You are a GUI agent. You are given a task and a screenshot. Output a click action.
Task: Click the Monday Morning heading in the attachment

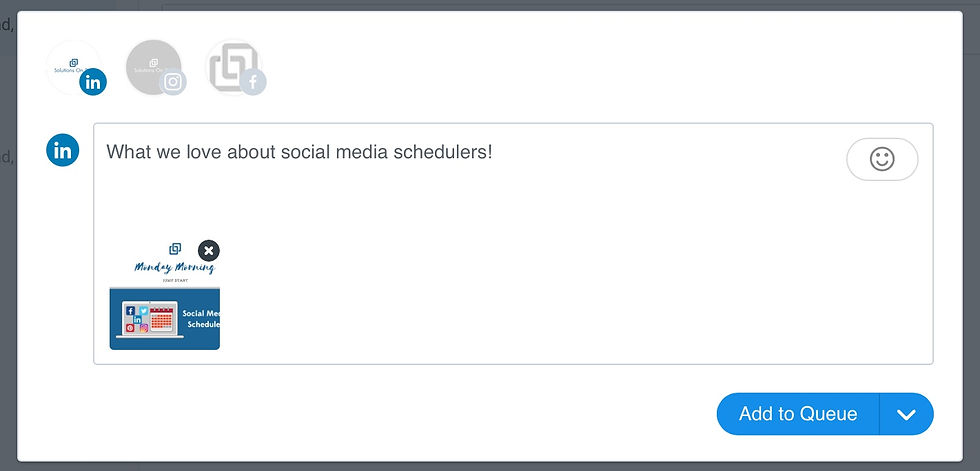(174, 267)
